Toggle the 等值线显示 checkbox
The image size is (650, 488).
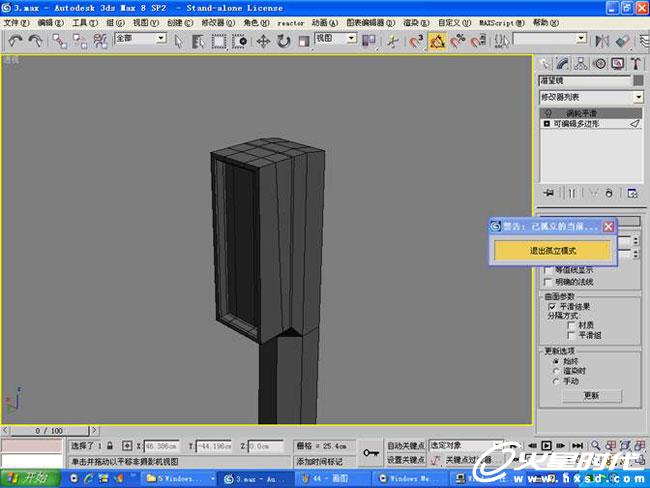click(x=548, y=270)
